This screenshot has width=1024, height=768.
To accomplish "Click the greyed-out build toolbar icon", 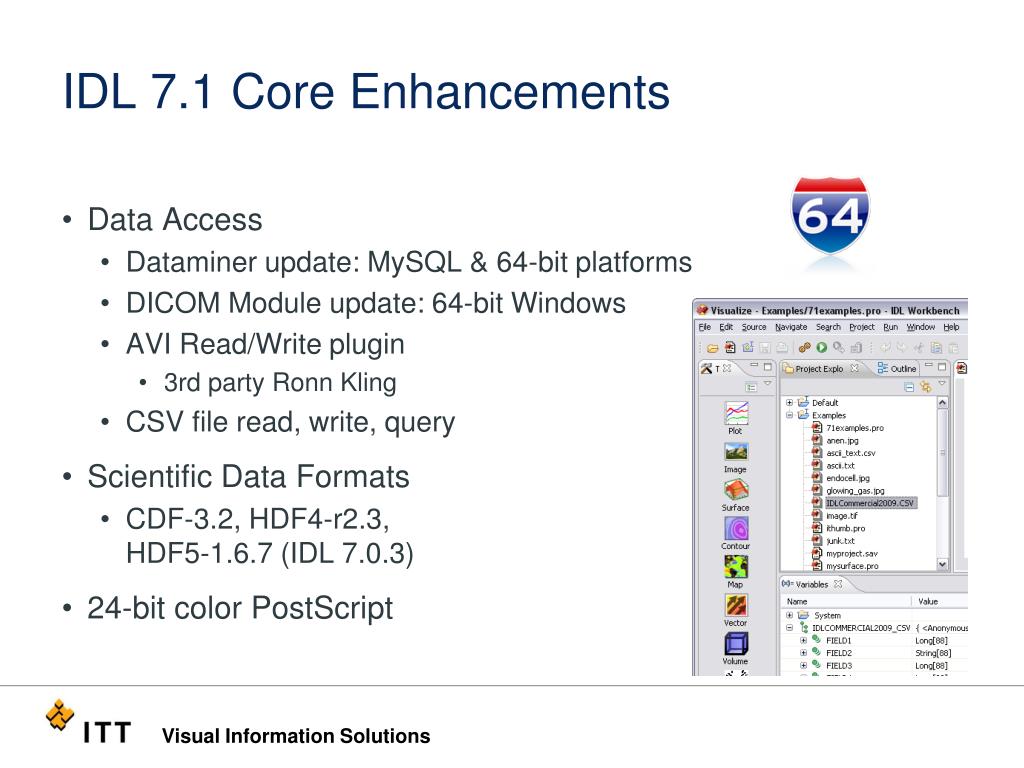I will click(x=856, y=348).
